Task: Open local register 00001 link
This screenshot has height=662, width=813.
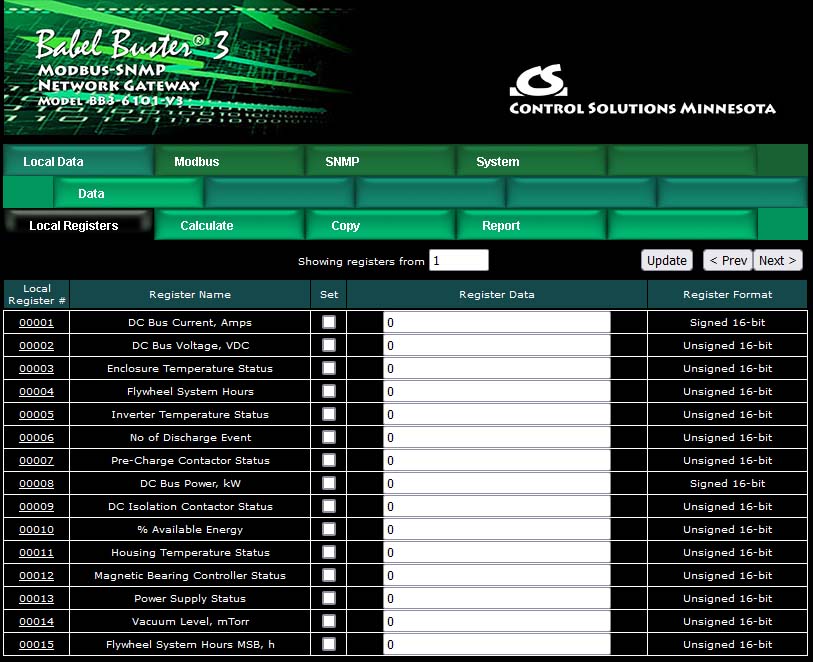Action: [36, 323]
